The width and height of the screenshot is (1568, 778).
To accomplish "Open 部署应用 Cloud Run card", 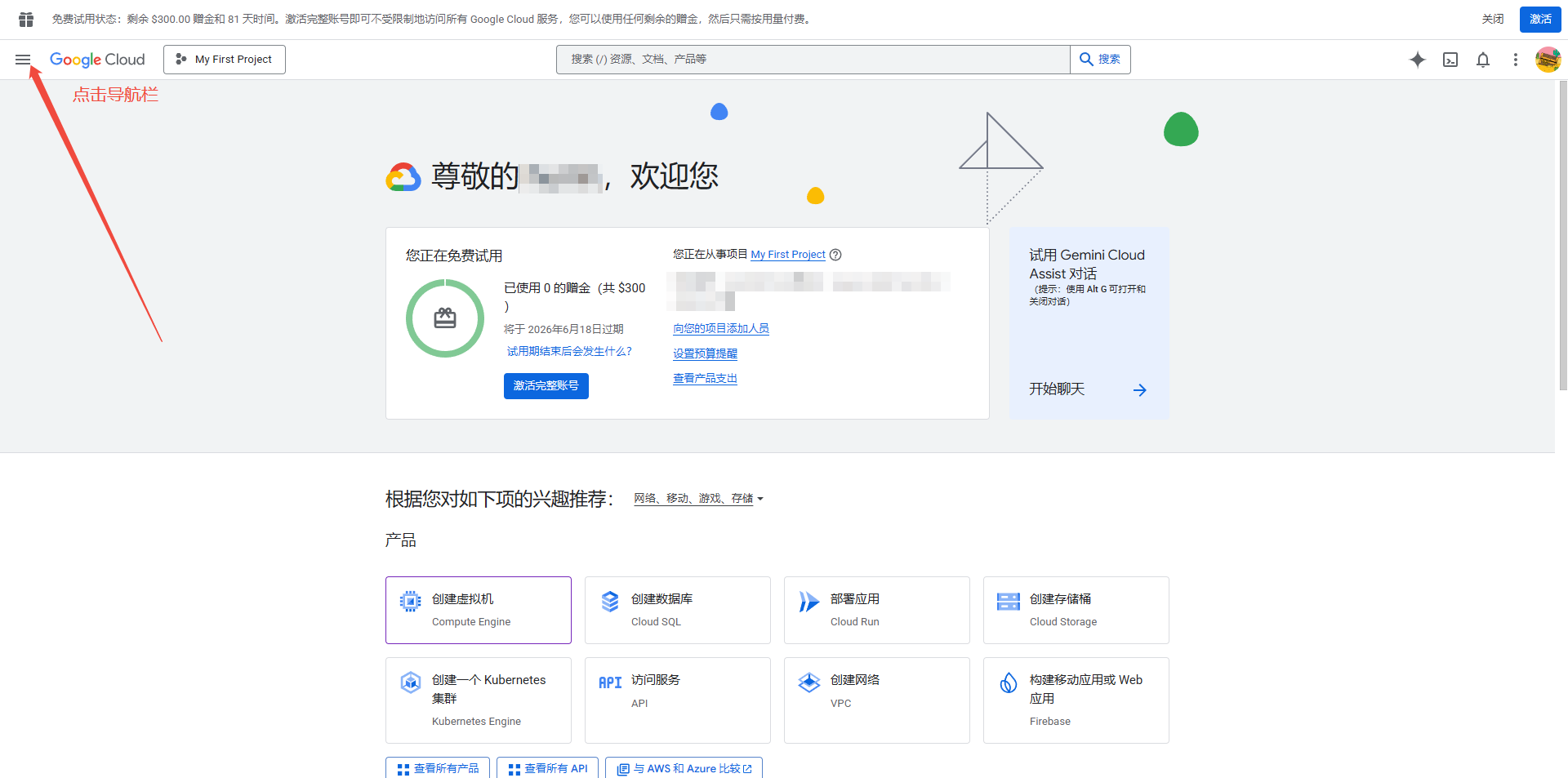I will 877,611.
